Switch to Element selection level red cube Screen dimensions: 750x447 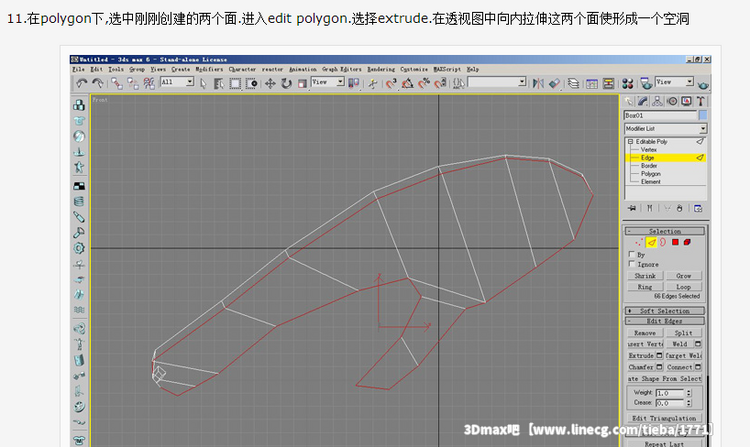click(687, 242)
